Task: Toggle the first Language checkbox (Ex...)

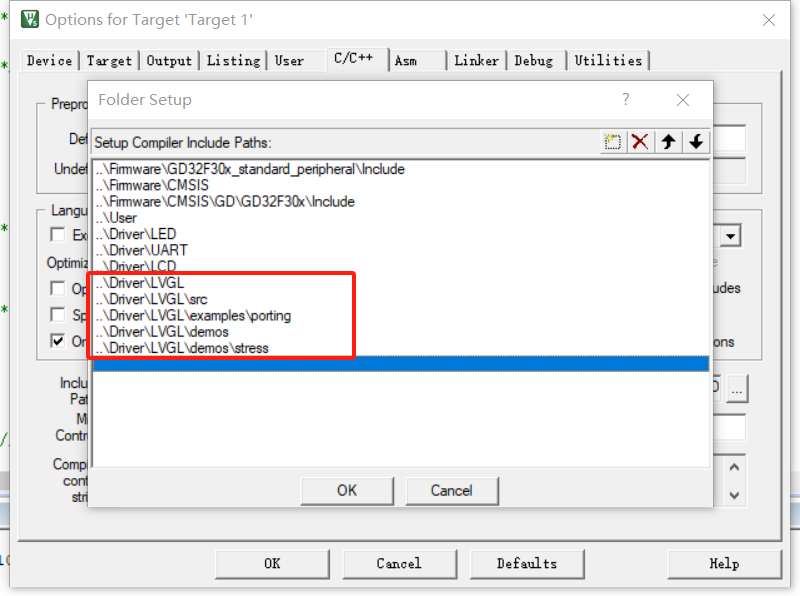Action: click(x=58, y=234)
